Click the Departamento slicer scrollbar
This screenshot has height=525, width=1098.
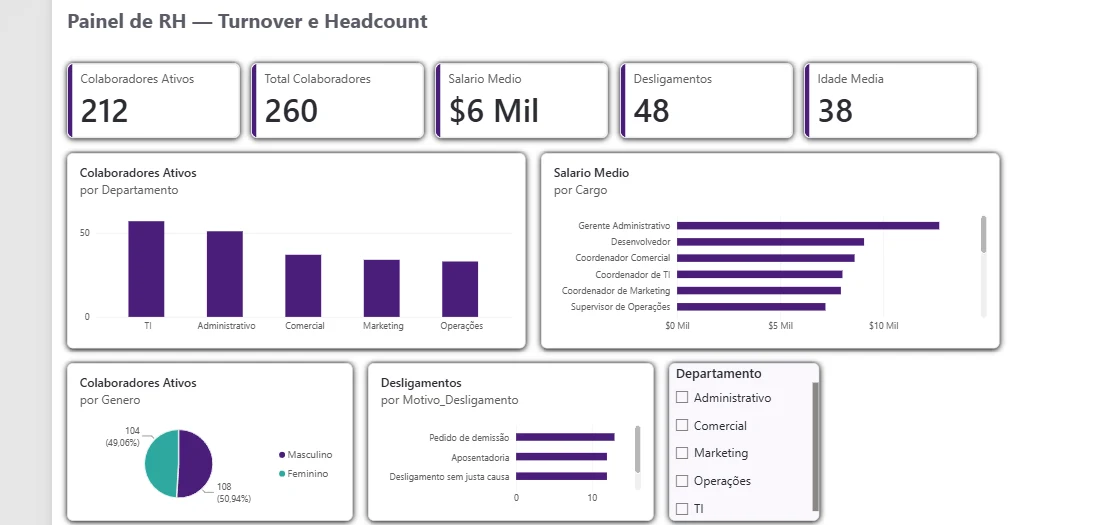(x=814, y=447)
